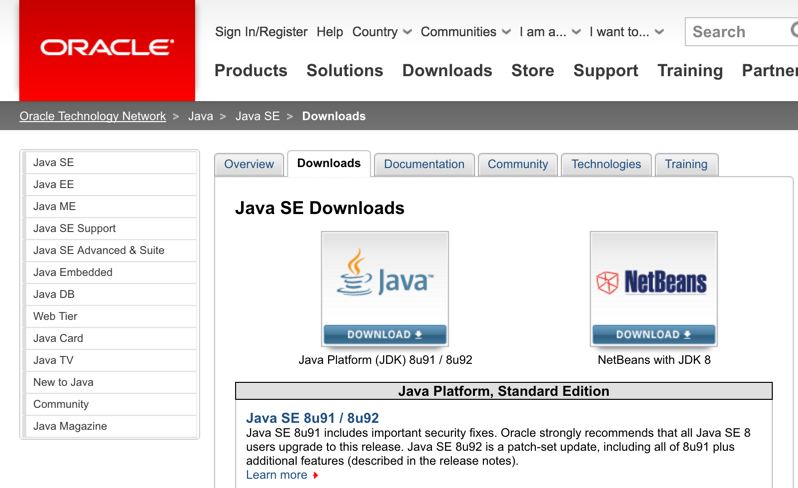Click 'NetBeans with JDK 8' caption
Image resolution: width=798 pixels, height=488 pixels.
[654, 360]
